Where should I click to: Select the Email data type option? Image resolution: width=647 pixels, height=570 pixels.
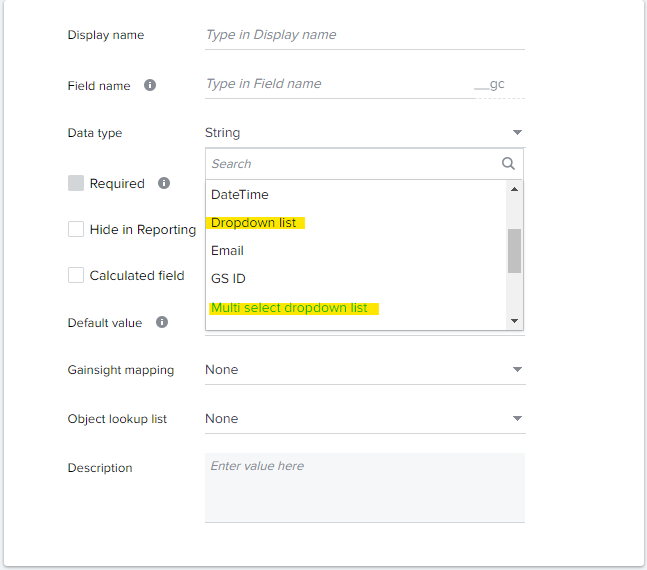click(357, 251)
